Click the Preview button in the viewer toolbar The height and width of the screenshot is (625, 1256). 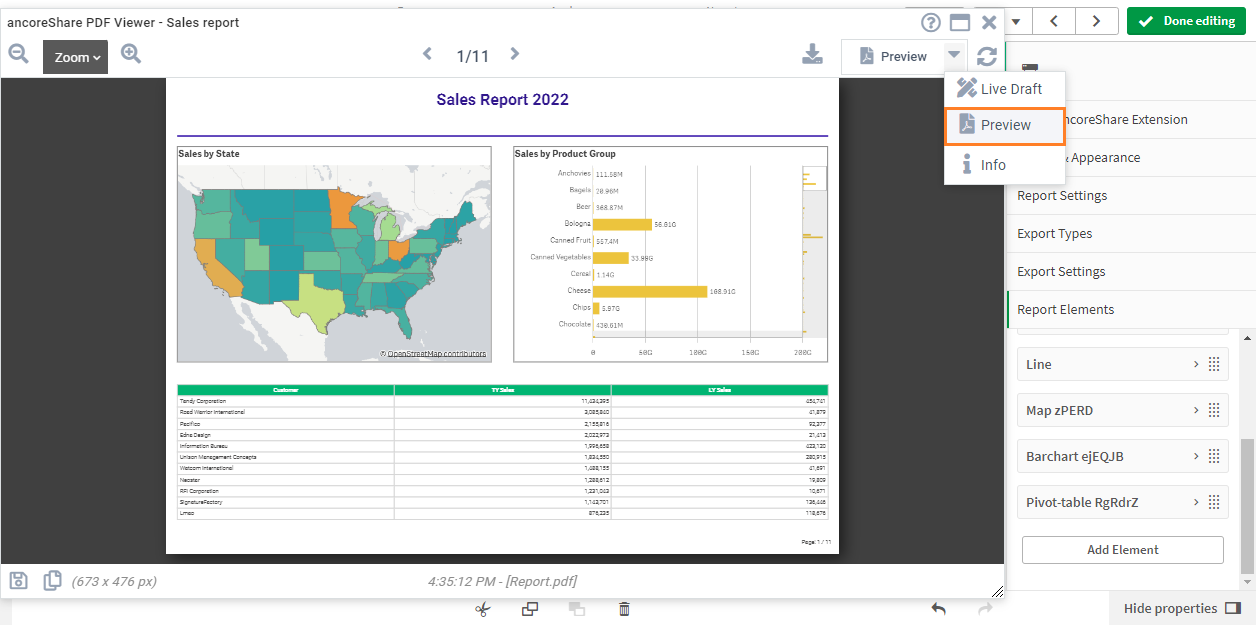(x=893, y=57)
